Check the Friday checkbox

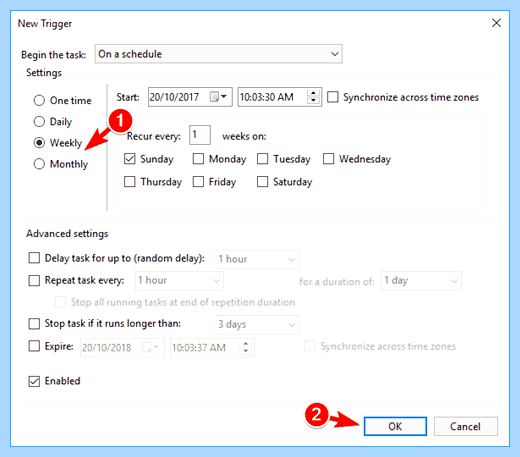(198, 182)
